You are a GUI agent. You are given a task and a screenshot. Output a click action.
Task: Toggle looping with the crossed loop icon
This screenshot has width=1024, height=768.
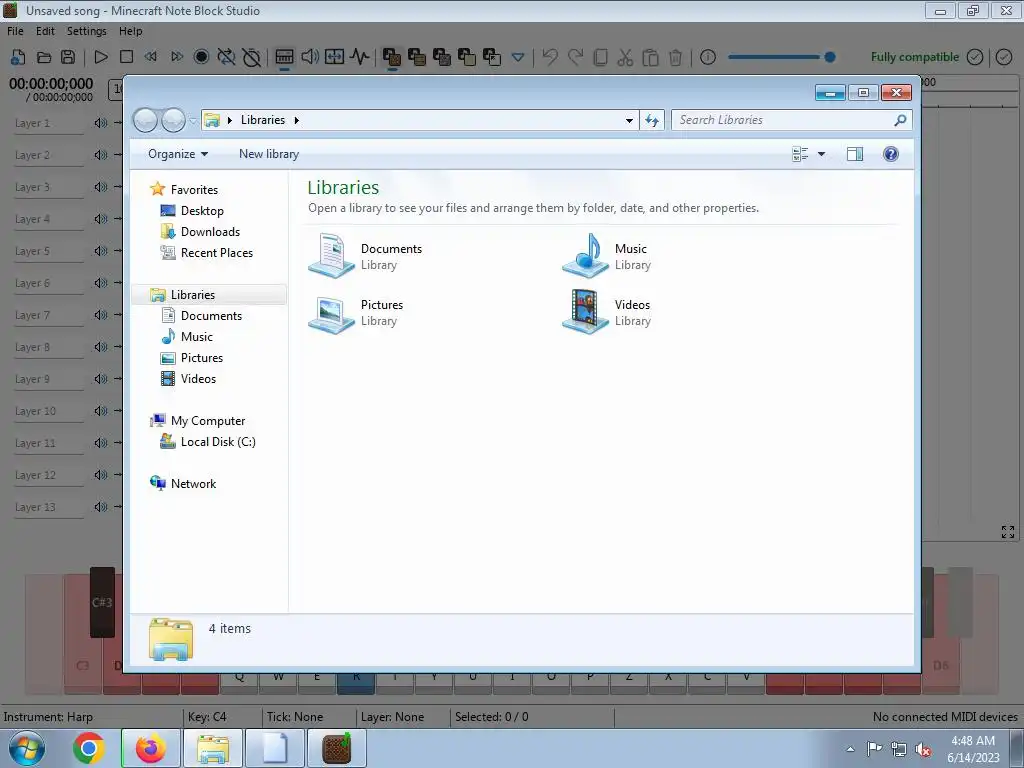coord(226,57)
